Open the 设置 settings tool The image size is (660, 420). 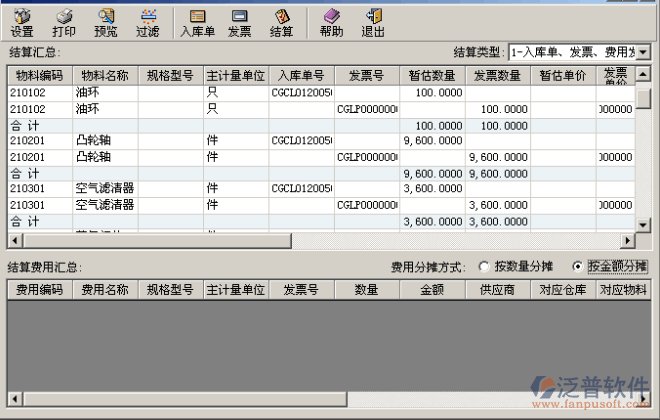22,23
